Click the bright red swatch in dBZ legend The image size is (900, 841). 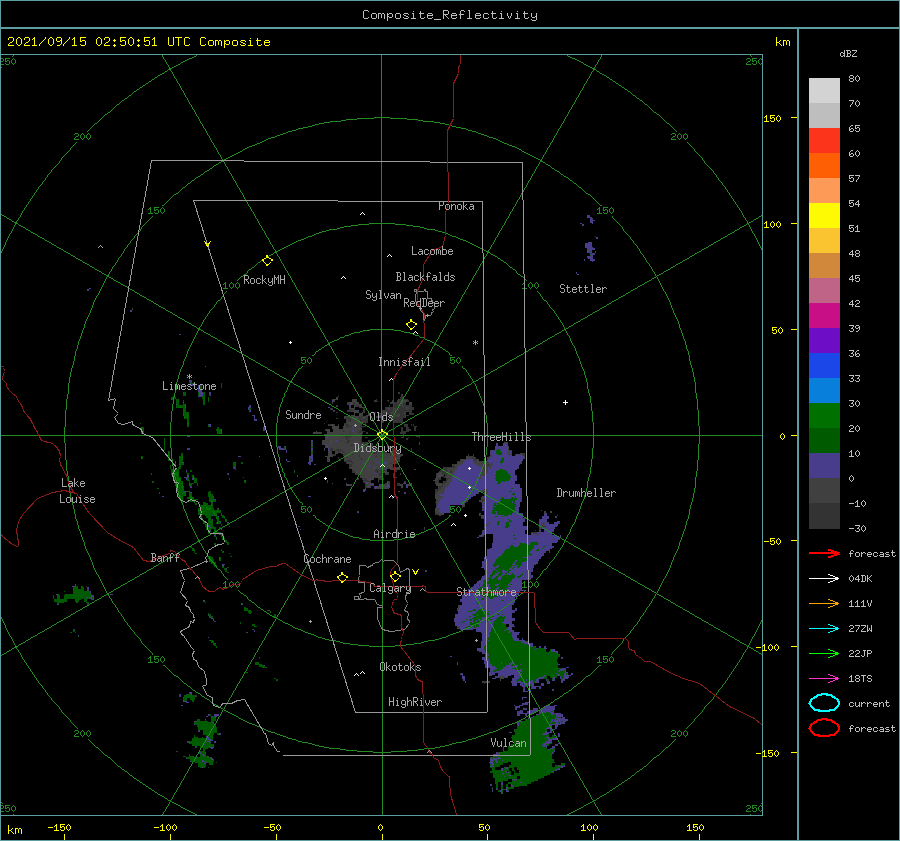pos(824,141)
